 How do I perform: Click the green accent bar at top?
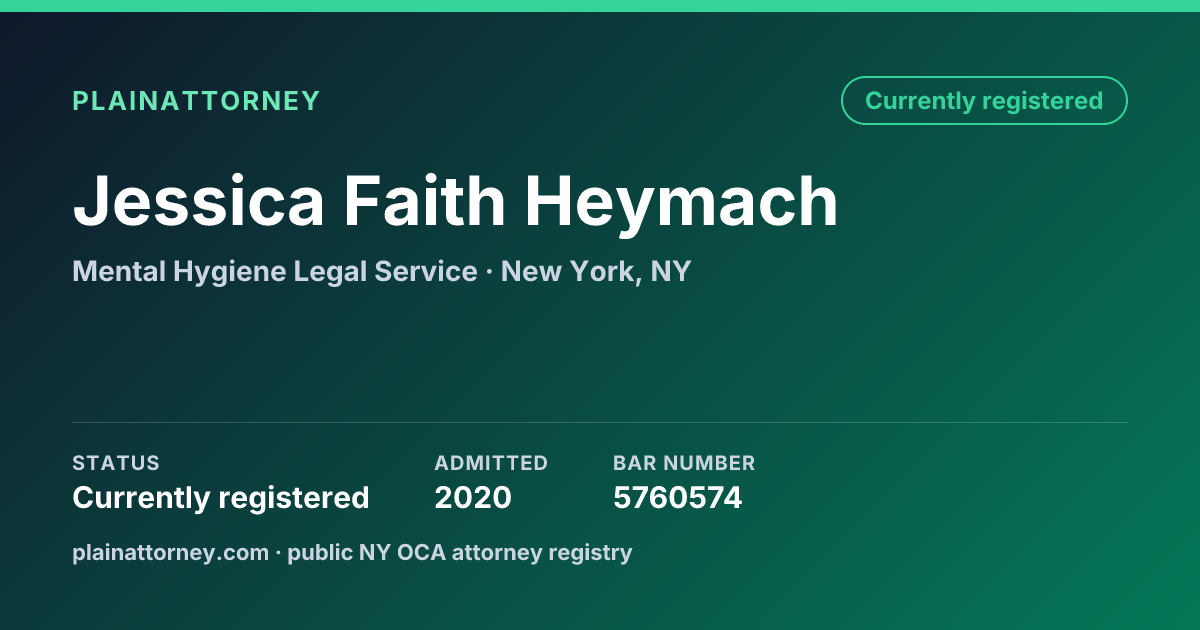(600, 6)
